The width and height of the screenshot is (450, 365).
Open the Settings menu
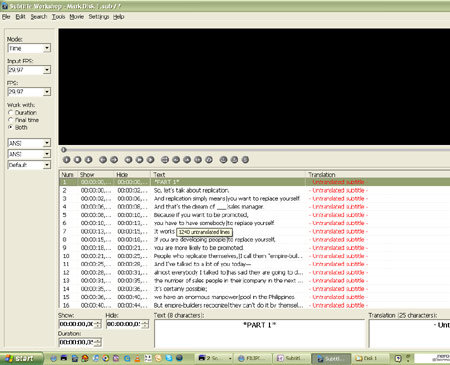99,17
